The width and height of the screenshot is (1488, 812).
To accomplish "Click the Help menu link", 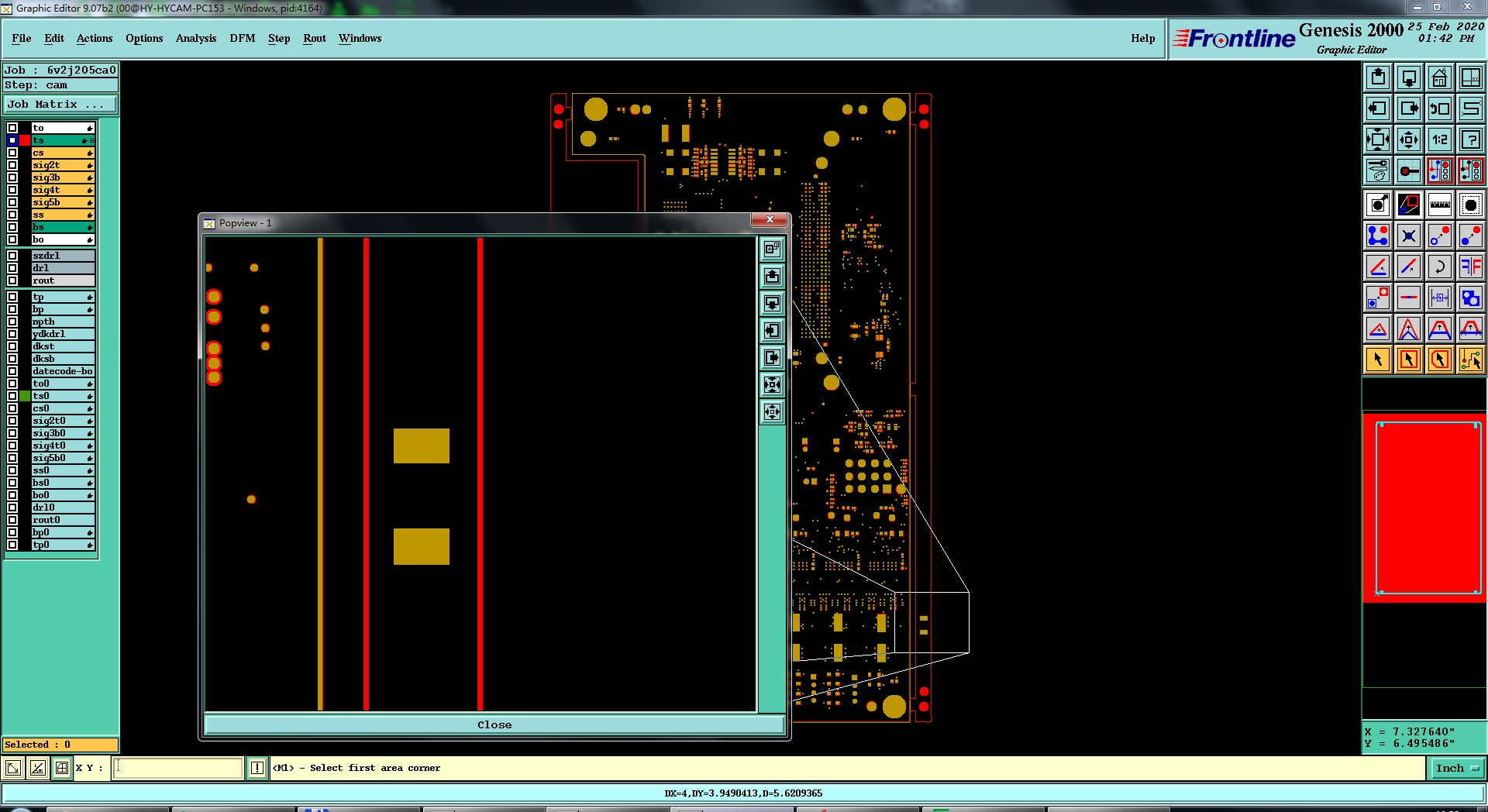I will tap(1142, 38).
